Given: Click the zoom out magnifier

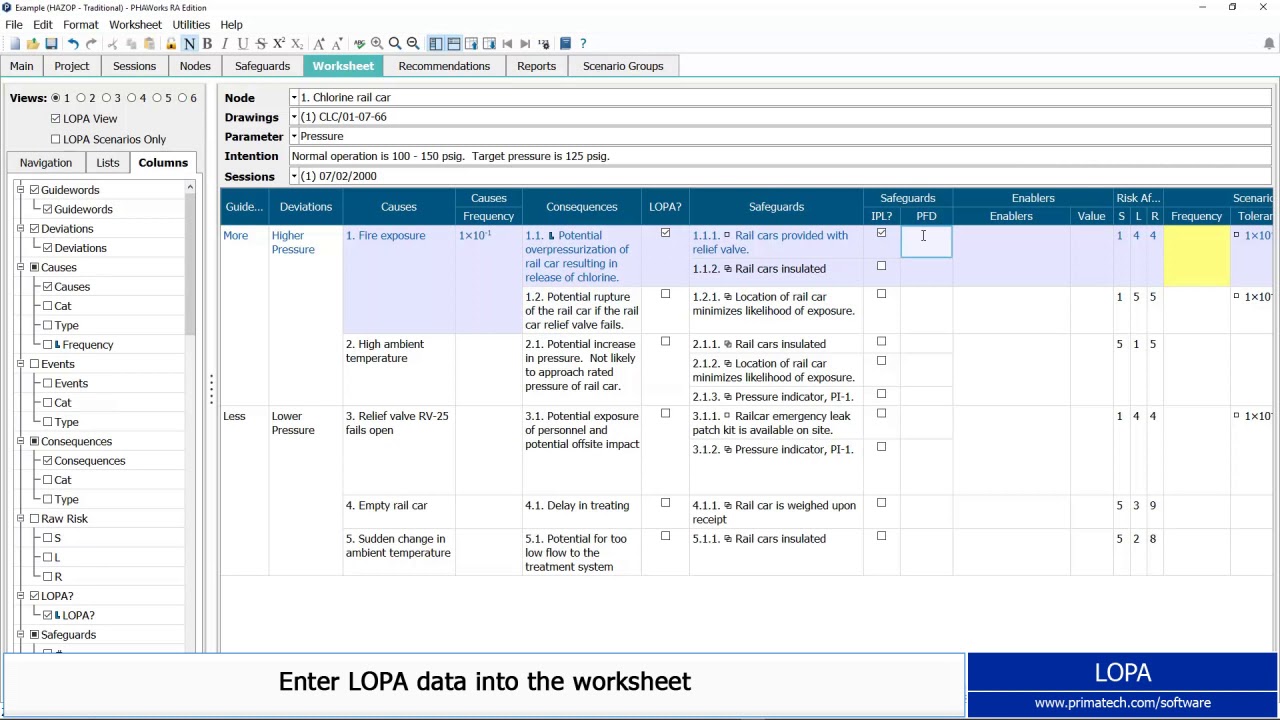Looking at the screenshot, I should (x=413, y=44).
